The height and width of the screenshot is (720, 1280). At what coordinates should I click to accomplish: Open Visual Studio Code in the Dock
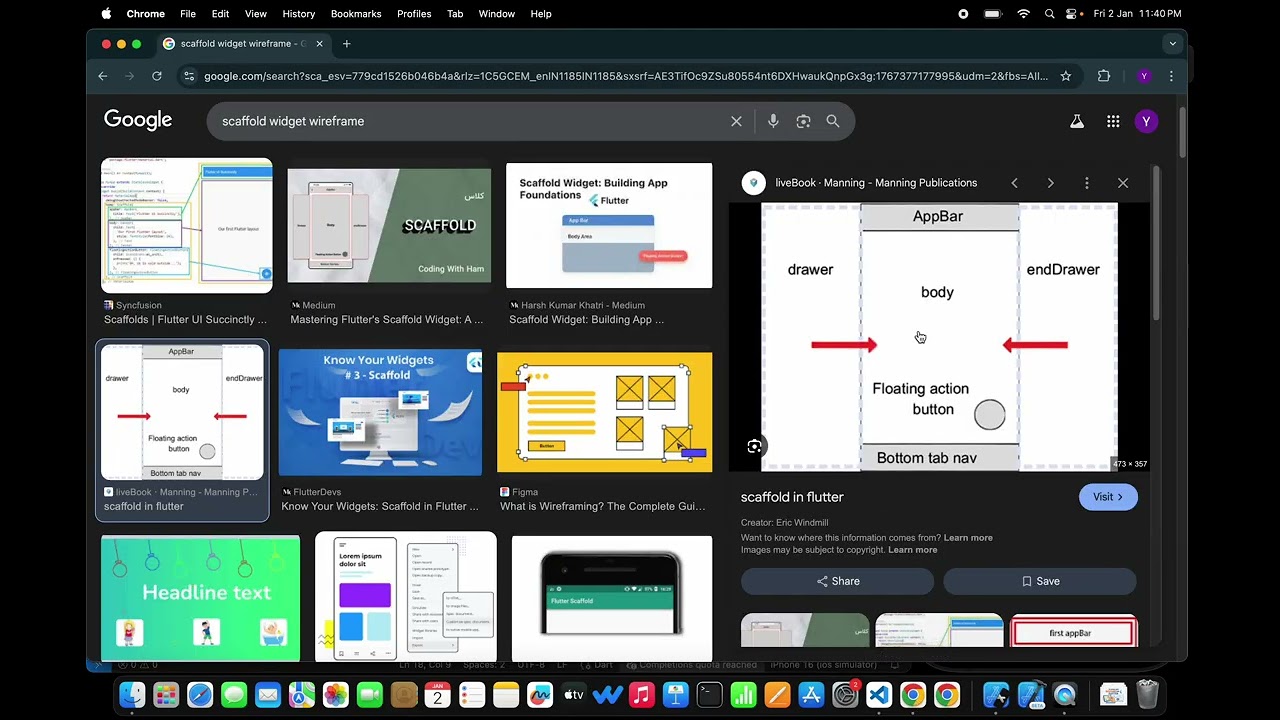pos(879,695)
